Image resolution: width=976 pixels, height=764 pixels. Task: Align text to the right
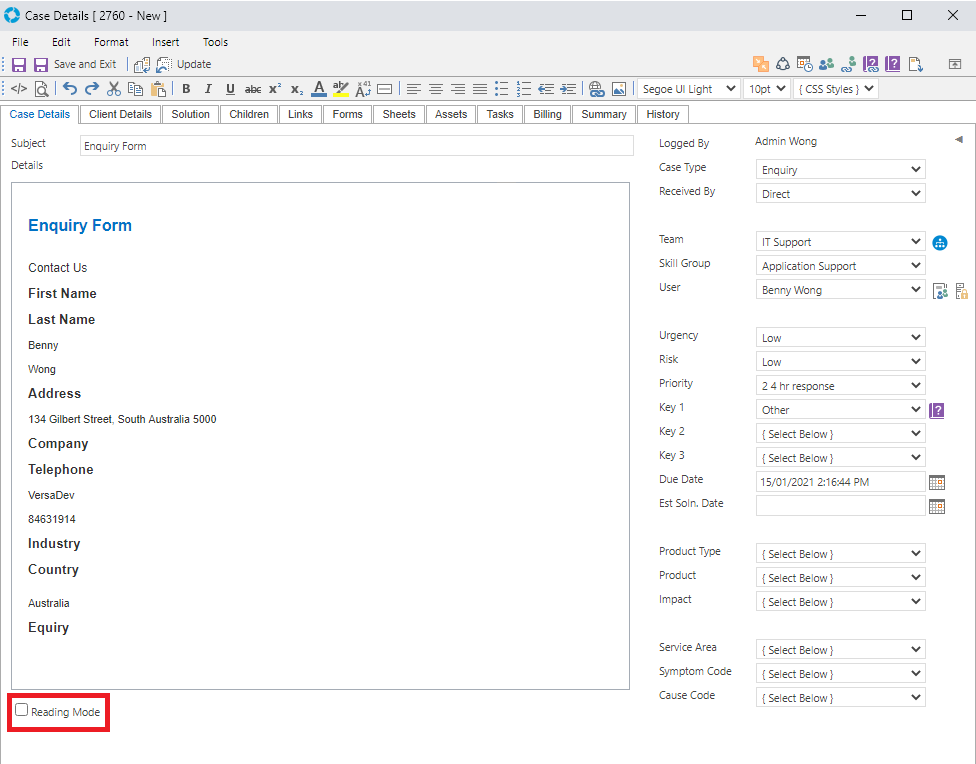[458, 89]
